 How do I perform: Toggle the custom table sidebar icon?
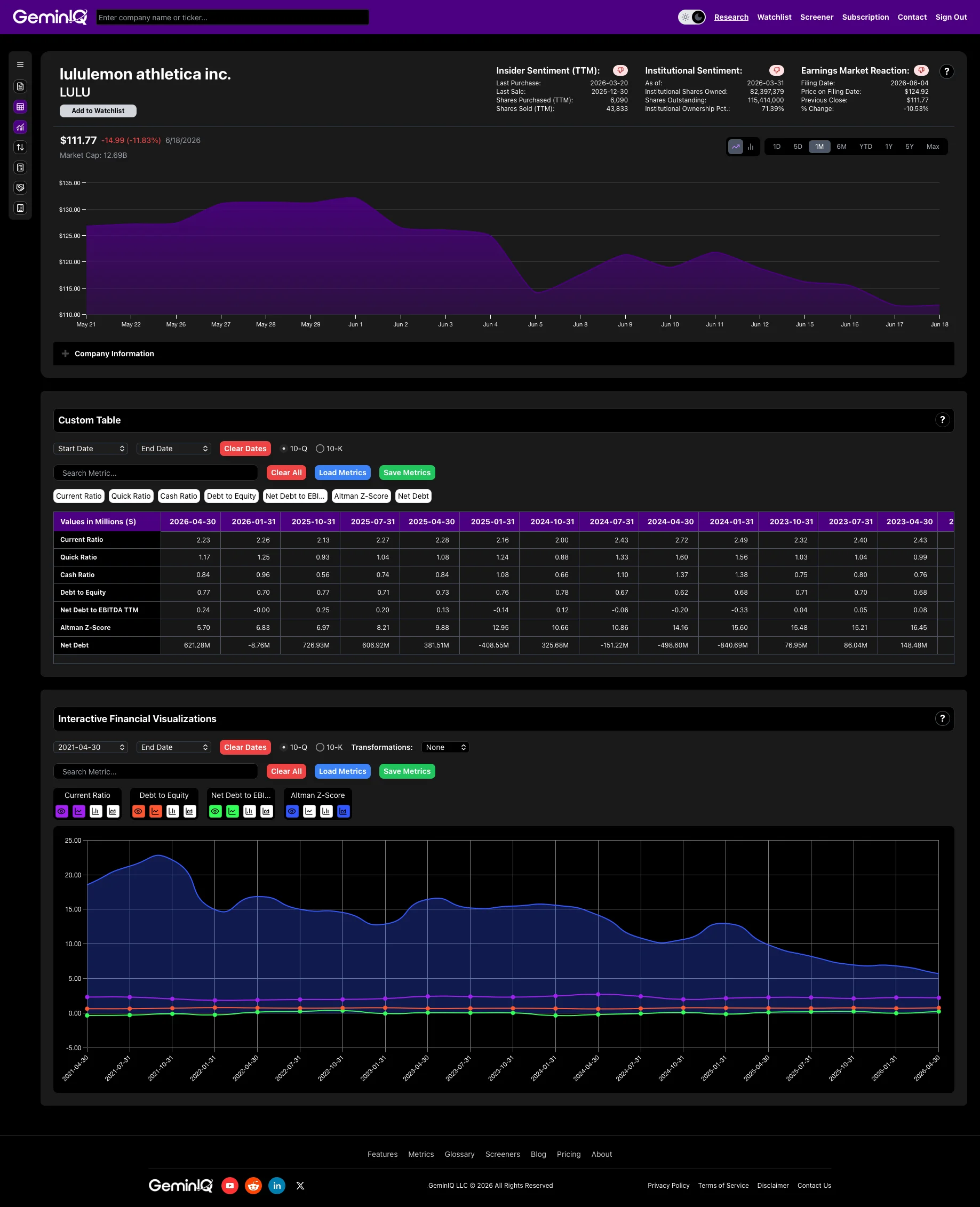(x=20, y=107)
